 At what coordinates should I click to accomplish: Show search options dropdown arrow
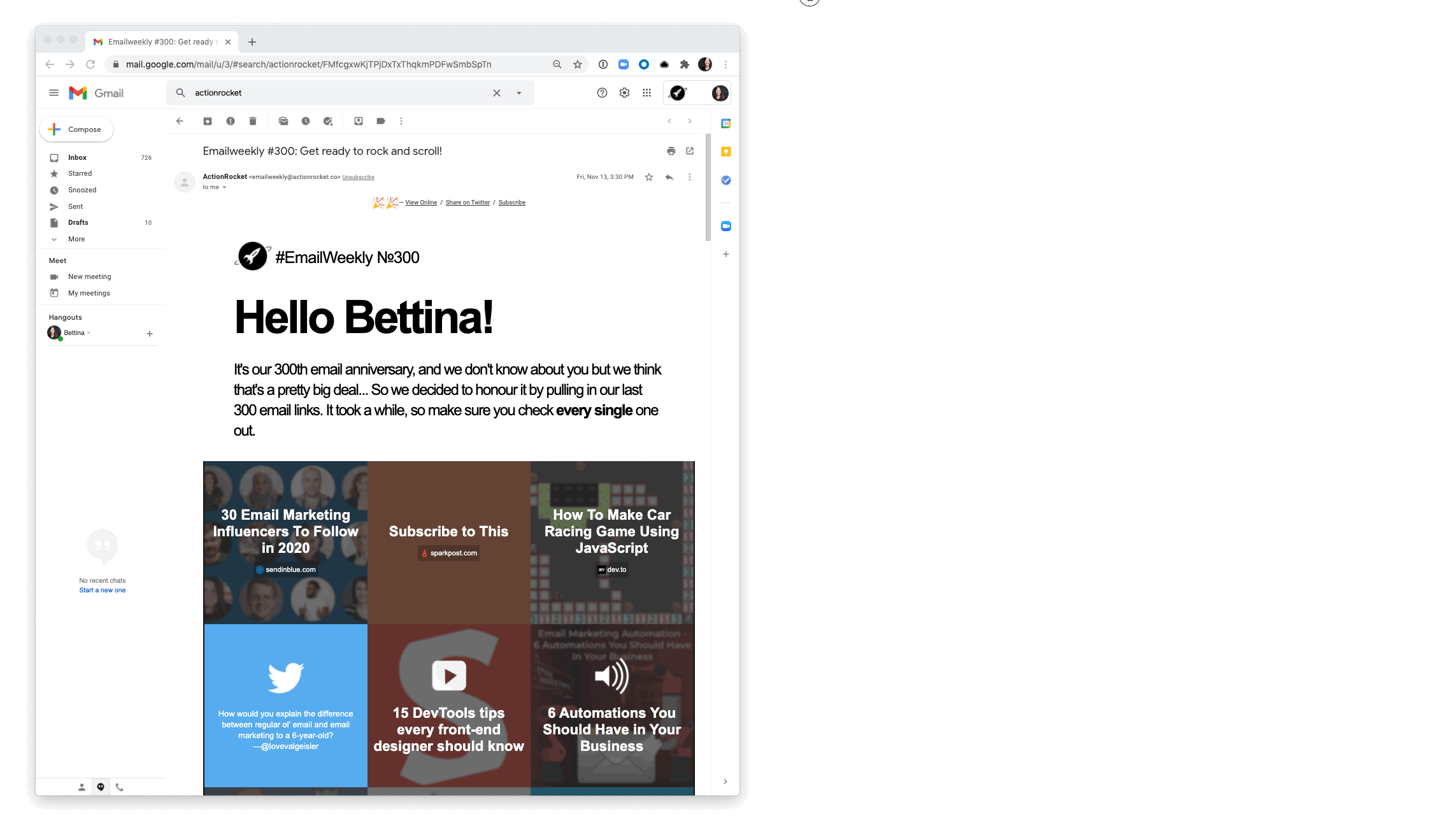[519, 93]
